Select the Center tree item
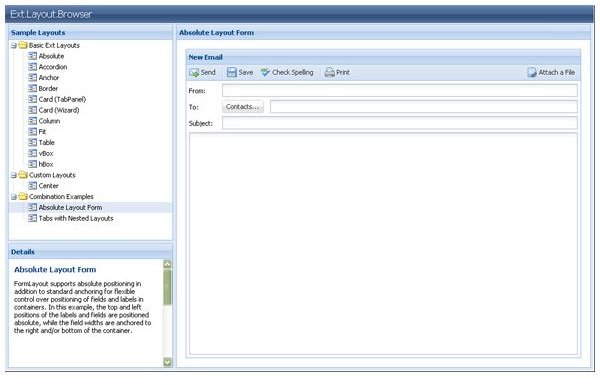The width and height of the screenshot is (600, 385). point(48,186)
